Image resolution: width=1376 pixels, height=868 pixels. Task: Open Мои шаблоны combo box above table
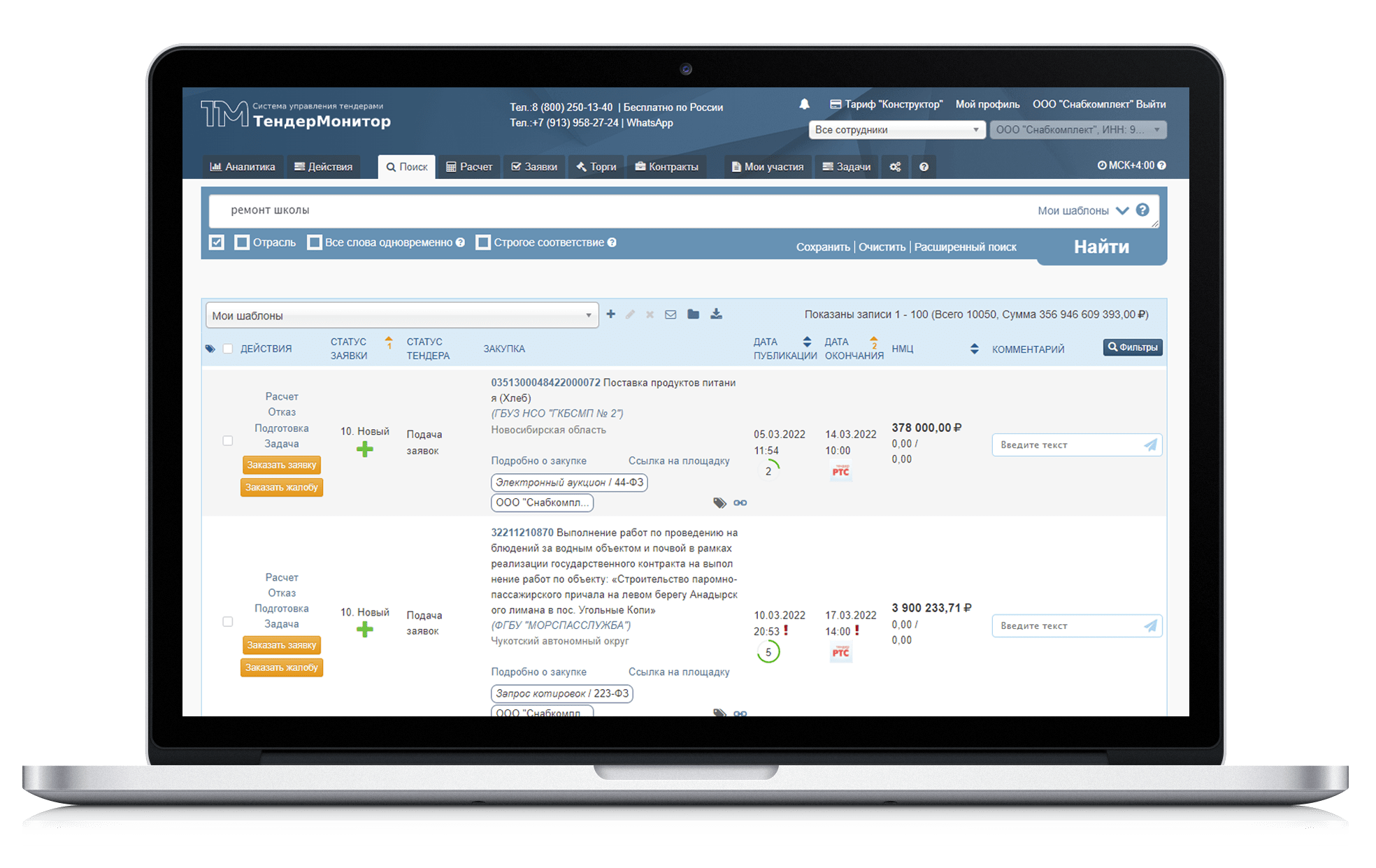tap(402, 315)
